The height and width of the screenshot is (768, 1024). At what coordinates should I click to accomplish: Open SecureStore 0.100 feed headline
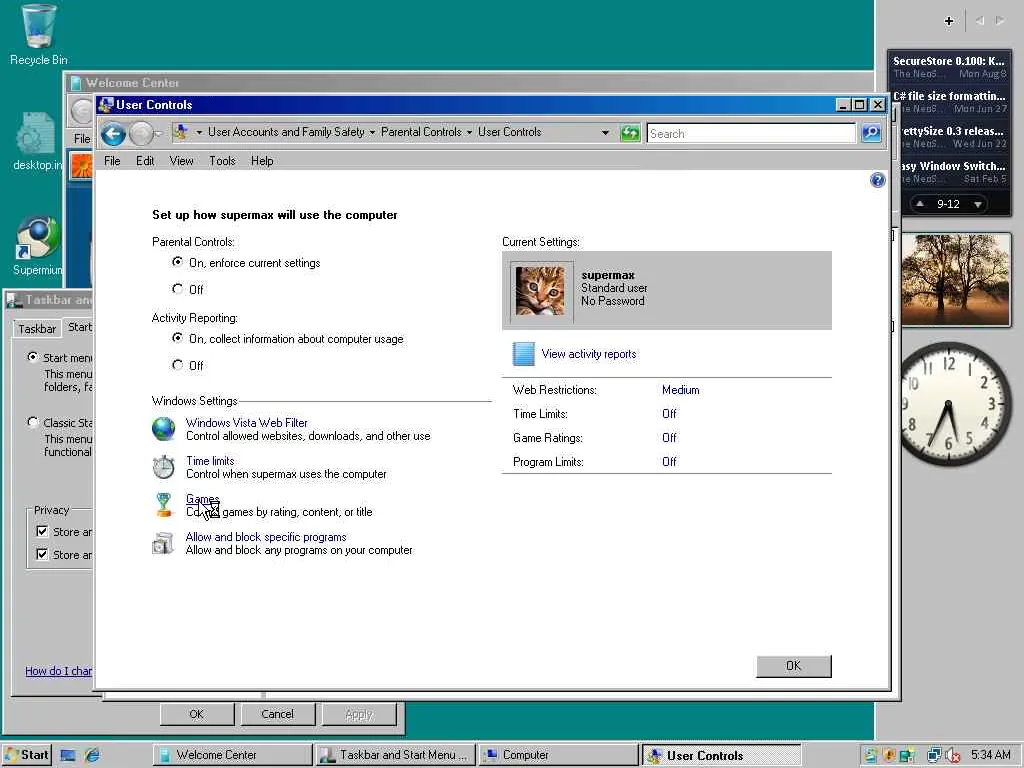tap(949, 61)
